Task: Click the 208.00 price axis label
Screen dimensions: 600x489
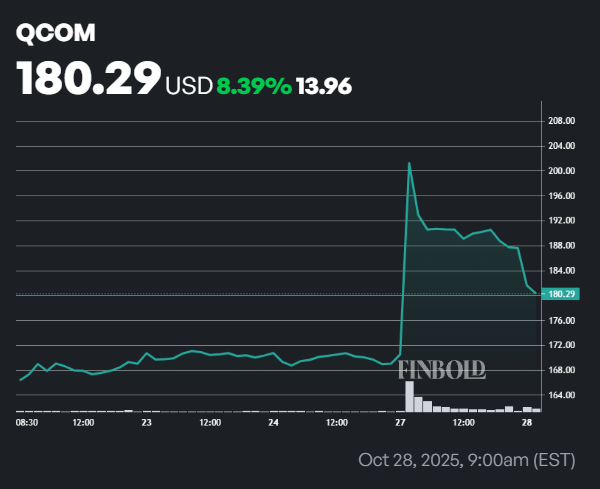Action: coord(562,121)
